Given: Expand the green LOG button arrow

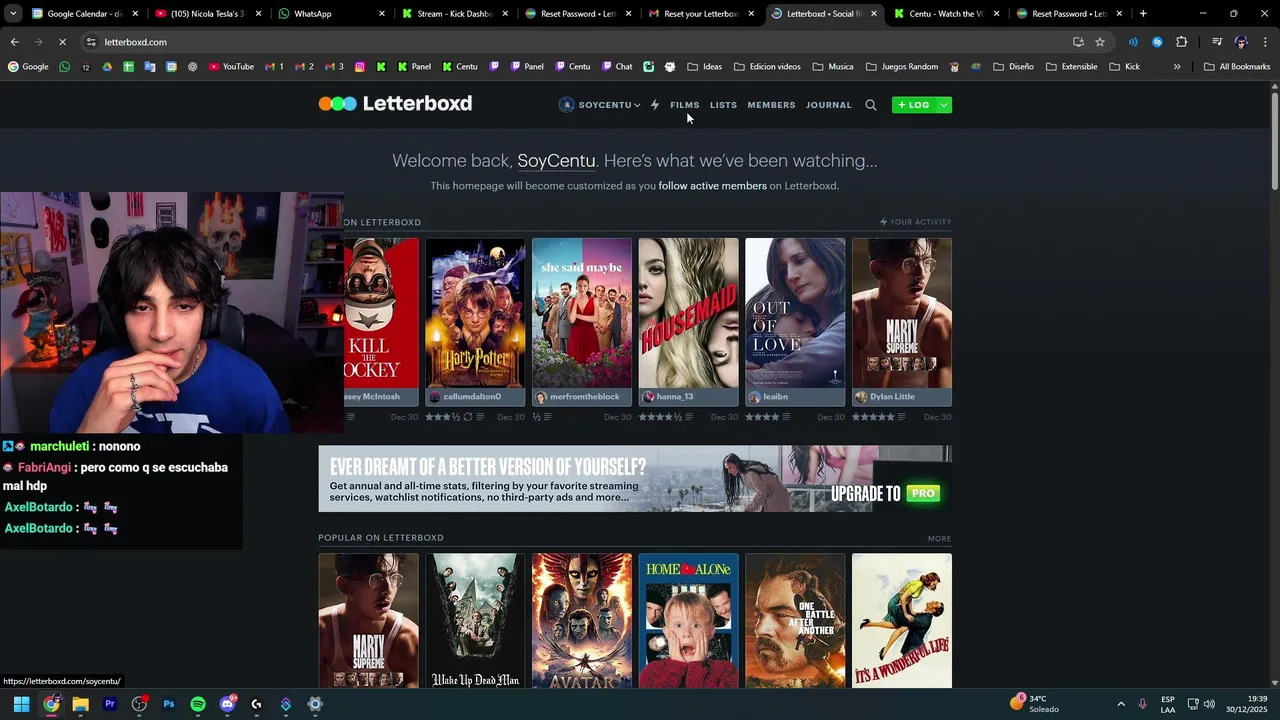Looking at the screenshot, I should pos(944,105).
